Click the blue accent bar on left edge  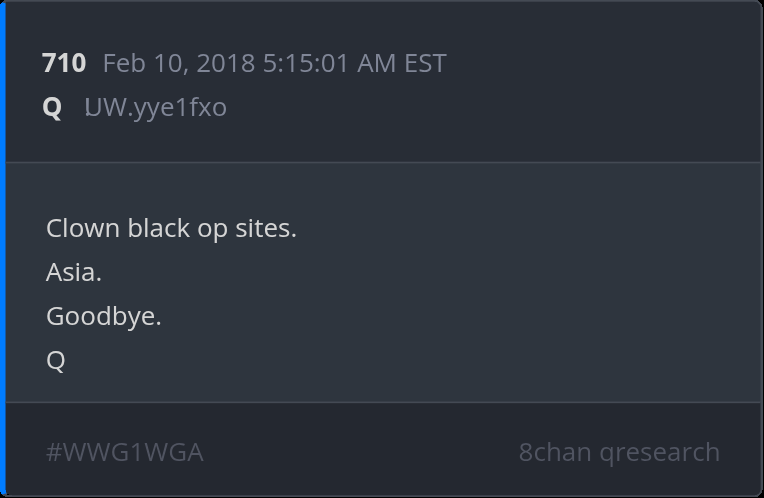pos(3,249)
